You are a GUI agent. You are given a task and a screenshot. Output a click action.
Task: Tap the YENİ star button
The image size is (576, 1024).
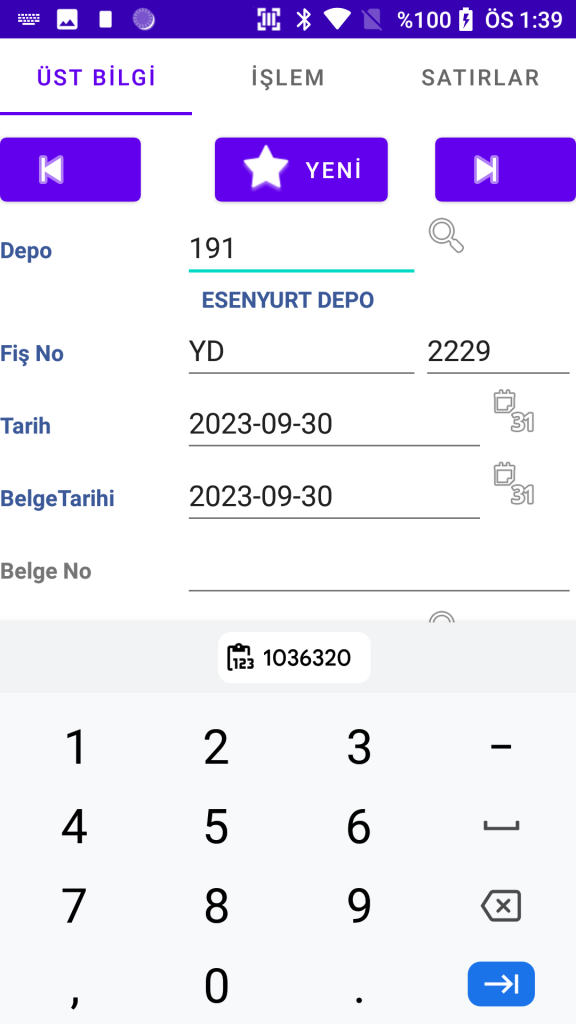[x=301, y=169]
